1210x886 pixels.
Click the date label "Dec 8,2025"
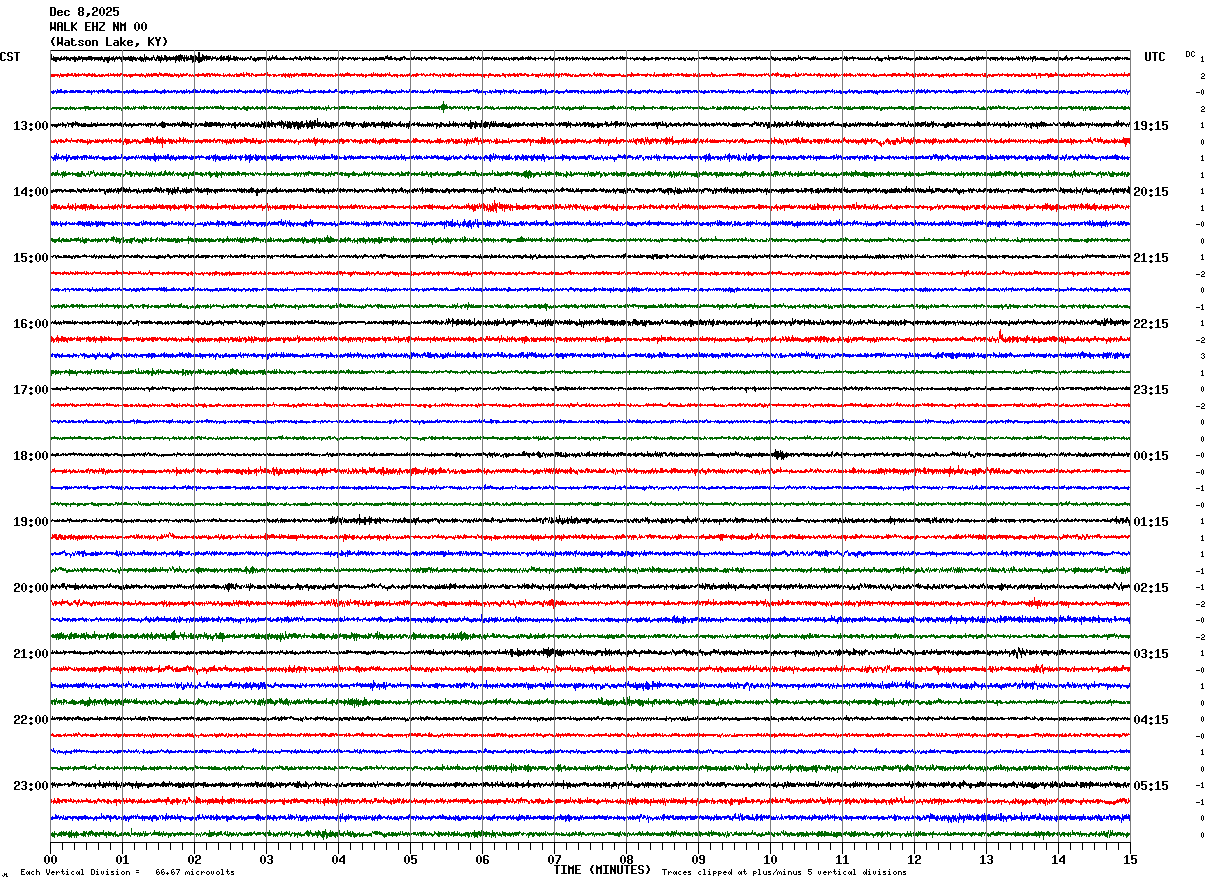click(84, 12)
